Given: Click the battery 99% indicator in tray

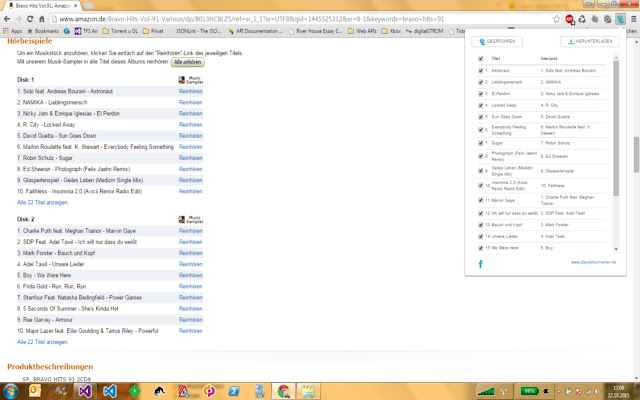Looking at the screenshot, I should tap(529, 391).
